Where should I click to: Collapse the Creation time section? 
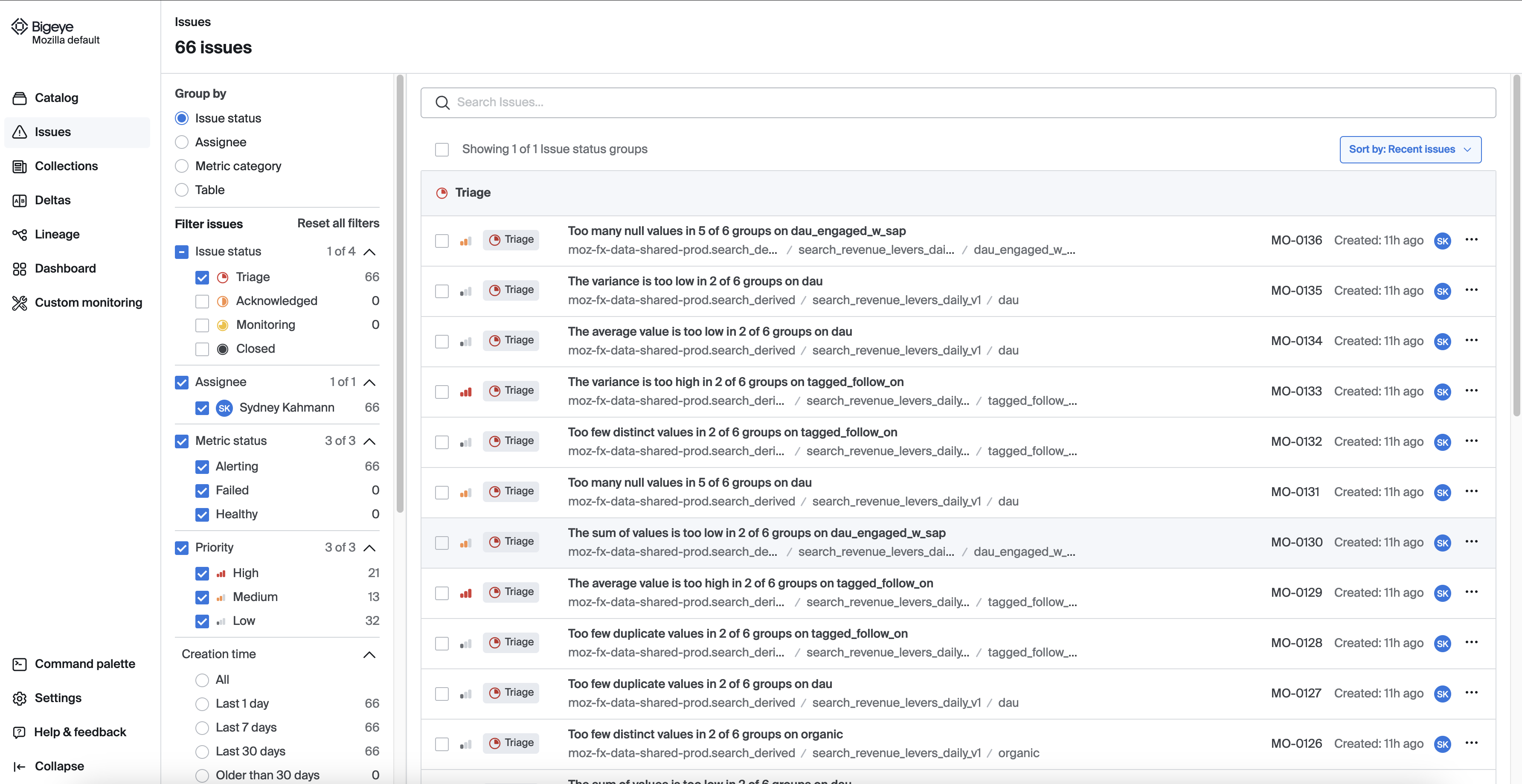coord(370,655)
